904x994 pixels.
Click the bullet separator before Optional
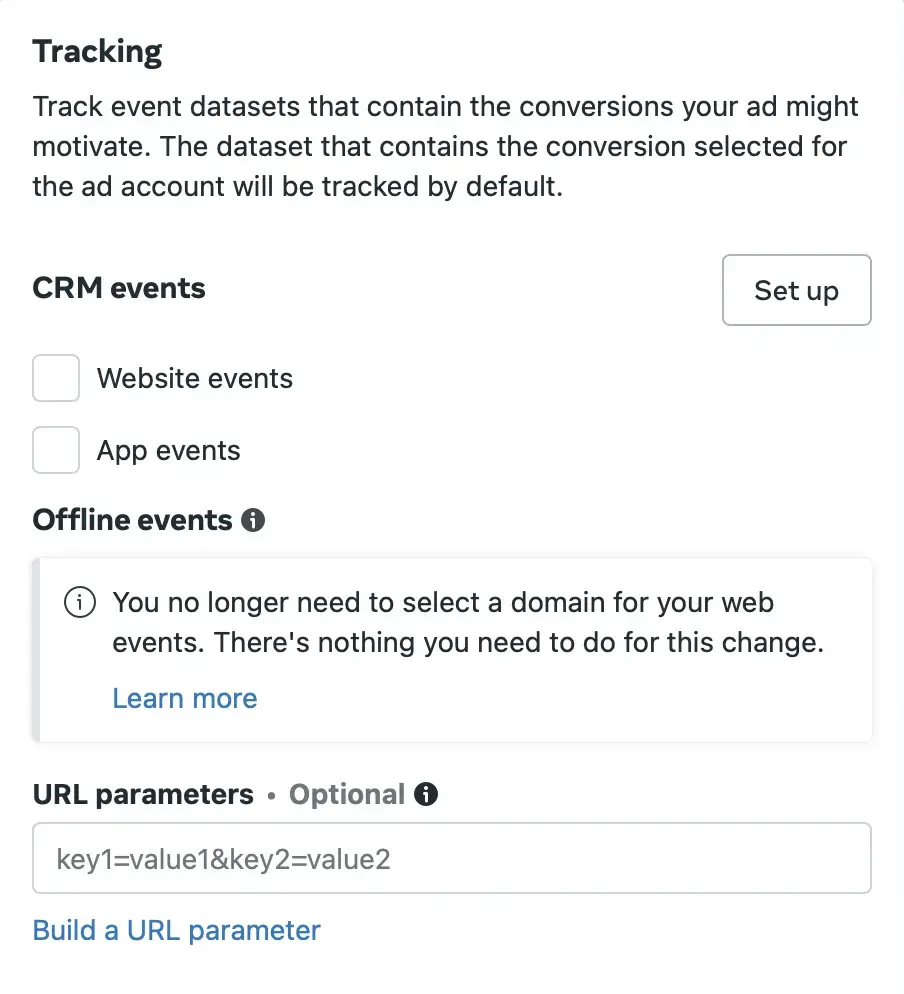click(271, 796)
